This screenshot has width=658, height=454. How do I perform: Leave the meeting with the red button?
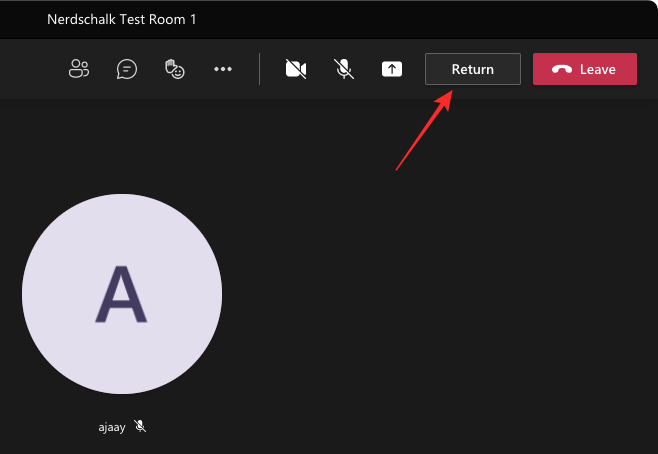[x=584, y=69]
